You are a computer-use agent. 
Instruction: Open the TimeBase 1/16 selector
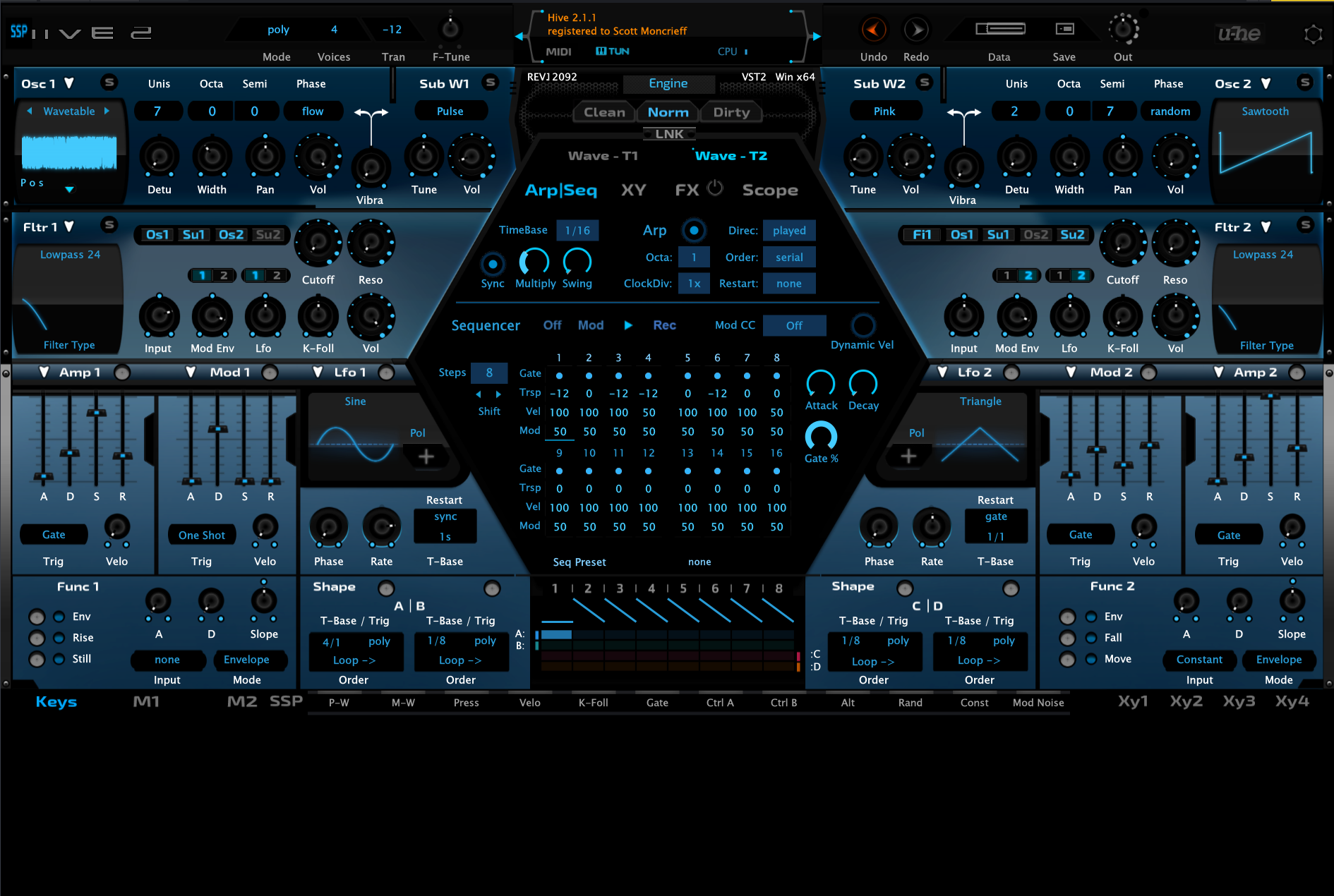[x=577, y=231]
